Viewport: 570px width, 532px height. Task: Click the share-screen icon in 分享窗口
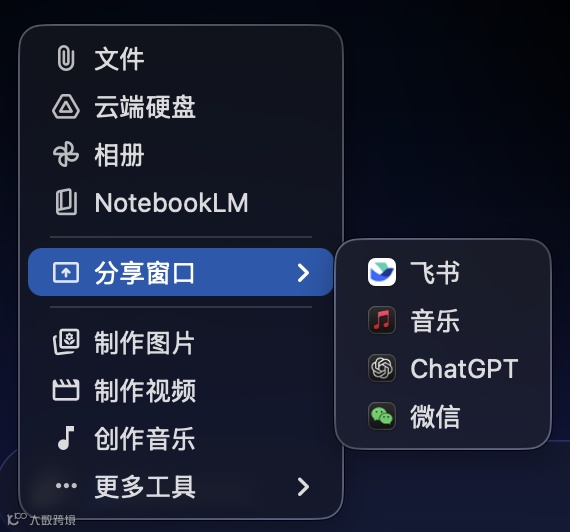[66, 272]
